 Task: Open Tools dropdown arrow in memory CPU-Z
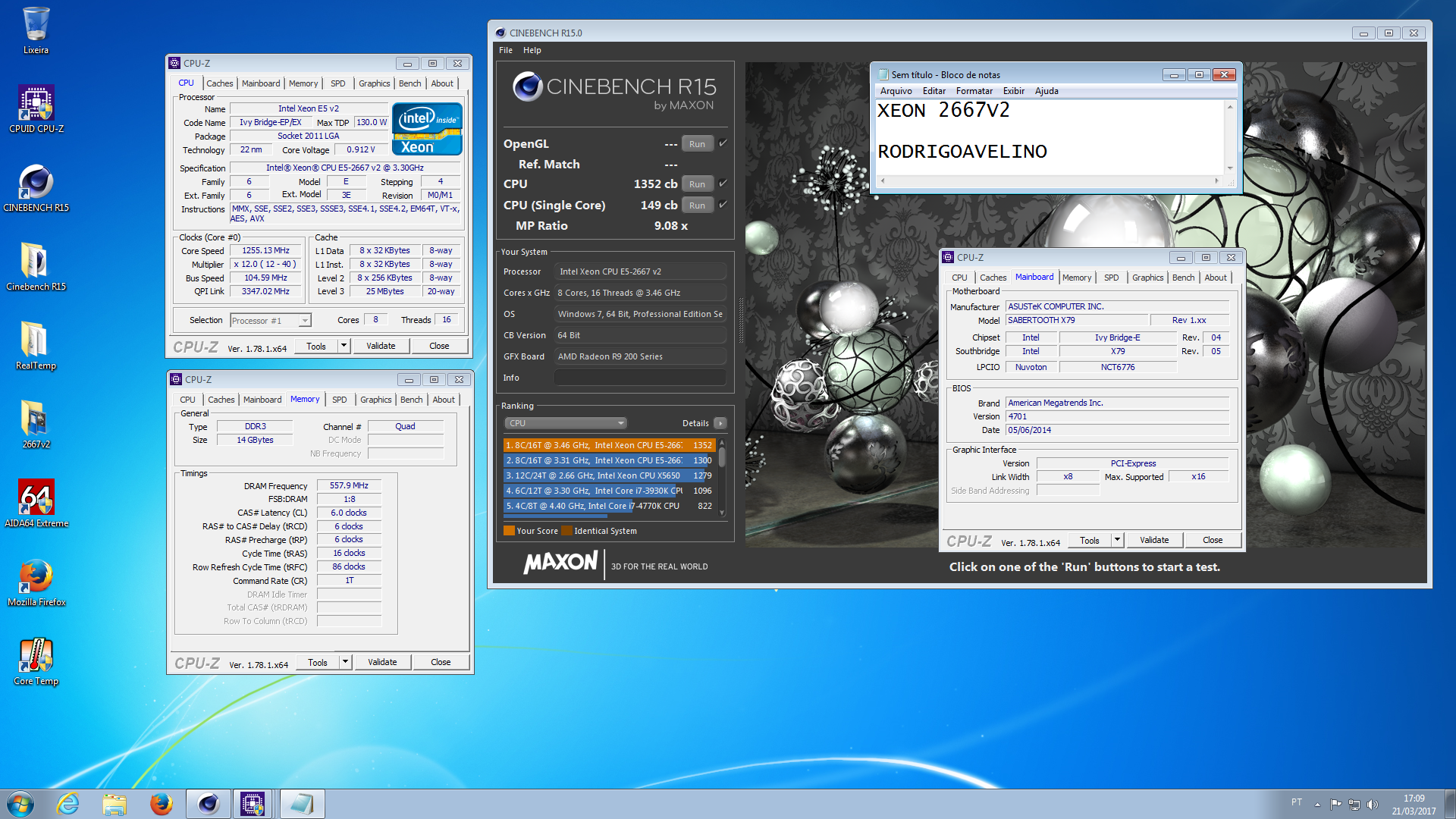[345, 662]
